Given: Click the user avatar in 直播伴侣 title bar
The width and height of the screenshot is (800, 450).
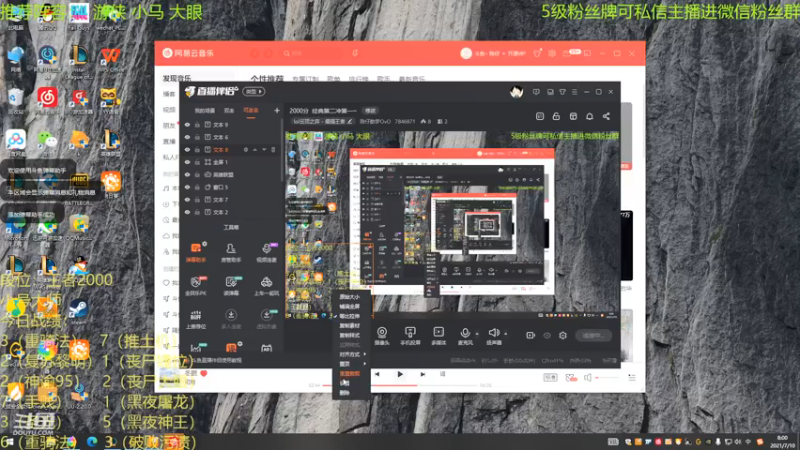Looking at the screenshot, I should (516, 92).
